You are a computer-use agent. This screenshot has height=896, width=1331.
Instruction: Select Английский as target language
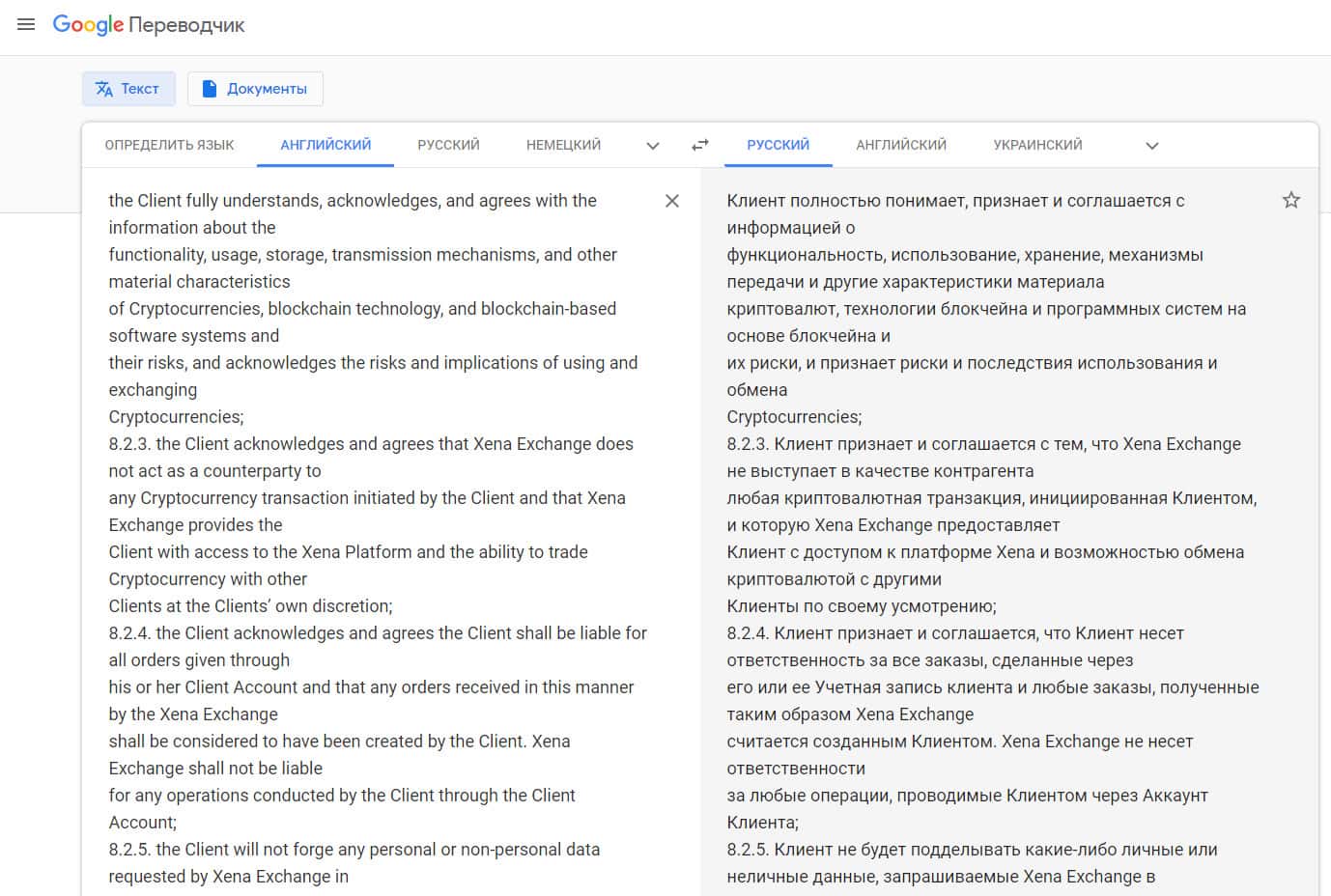pos(900,145)
